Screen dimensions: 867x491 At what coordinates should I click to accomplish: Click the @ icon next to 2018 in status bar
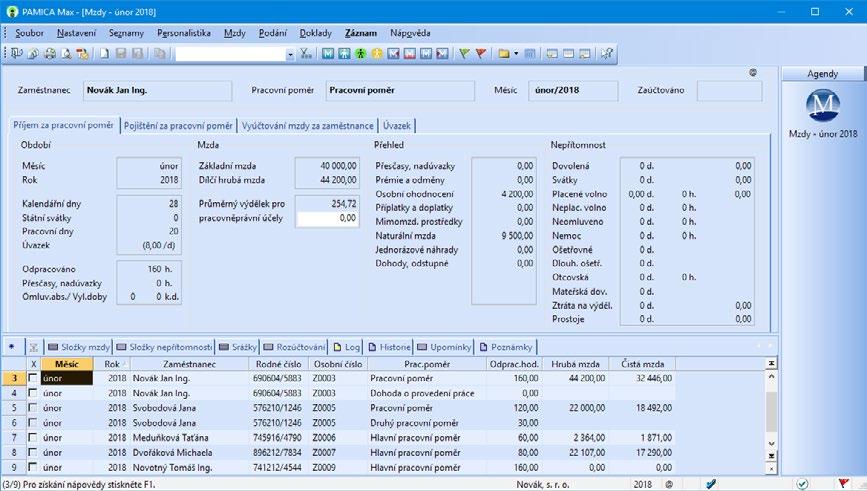669,484
